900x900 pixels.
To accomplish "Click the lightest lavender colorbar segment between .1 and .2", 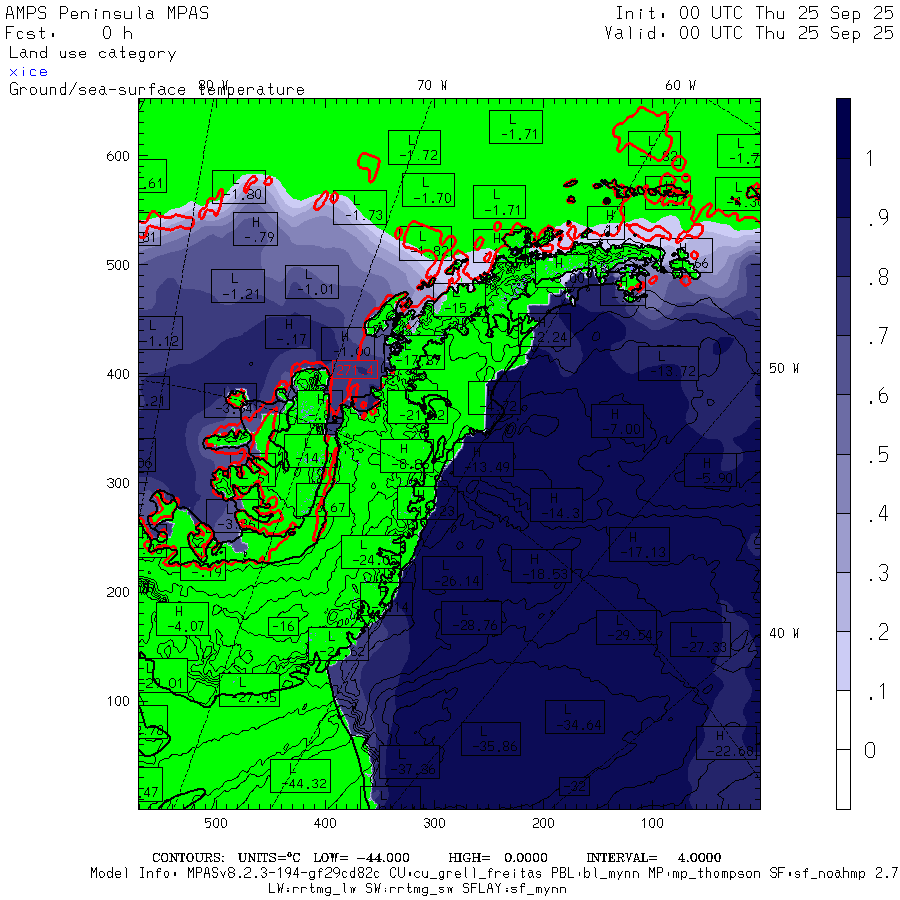I will [x=843, y=661].
